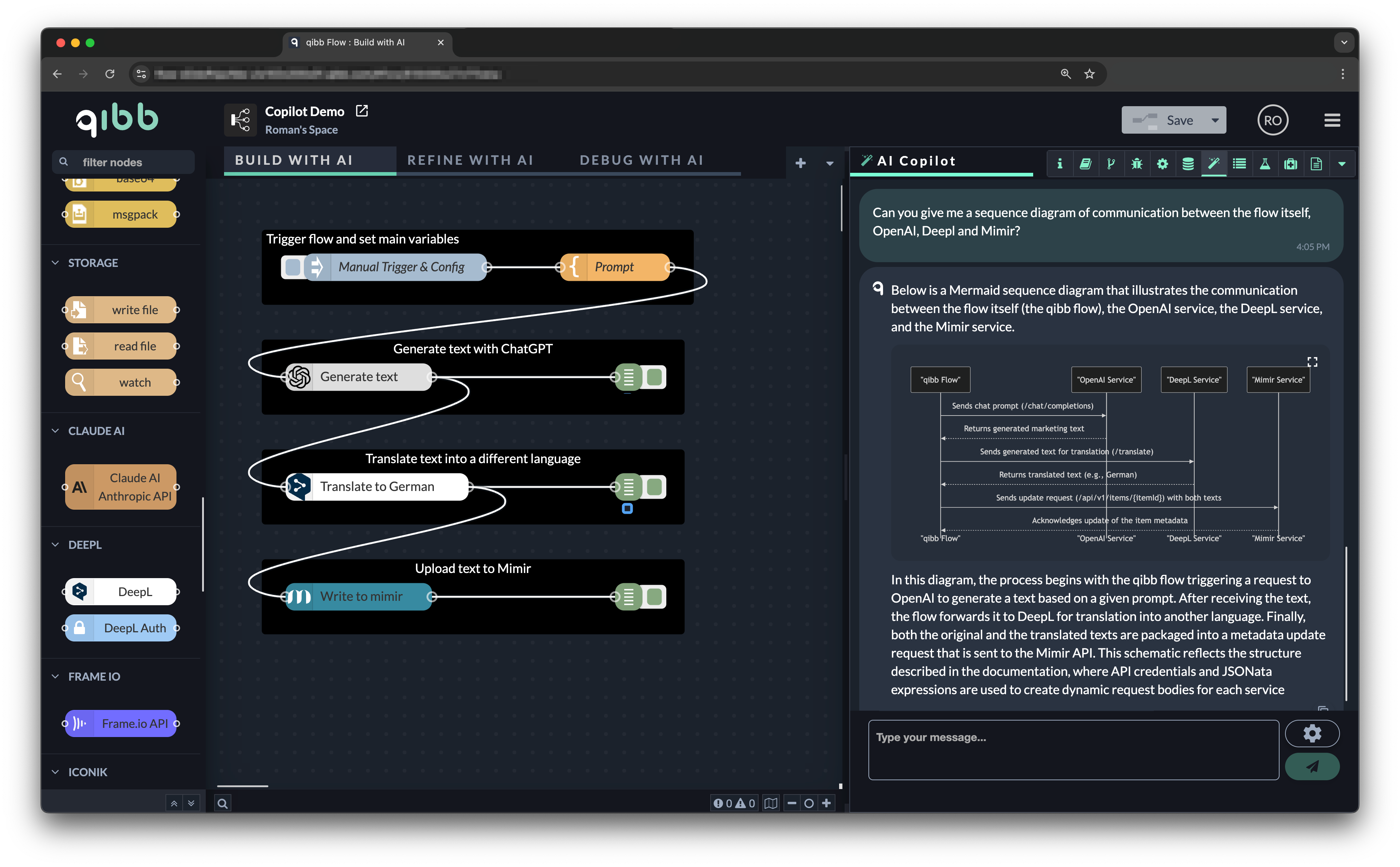Switch to the DEBUG WITH AI tab
This screenshot has width=1400, height=867.
(642, 160)
